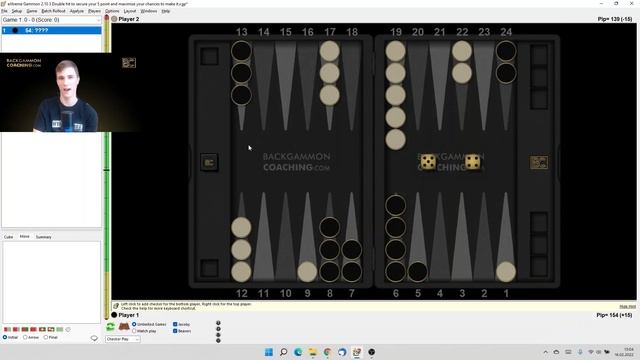Toggle the Jacoby checkbox
640x360 pixels.
coord(175,324)
